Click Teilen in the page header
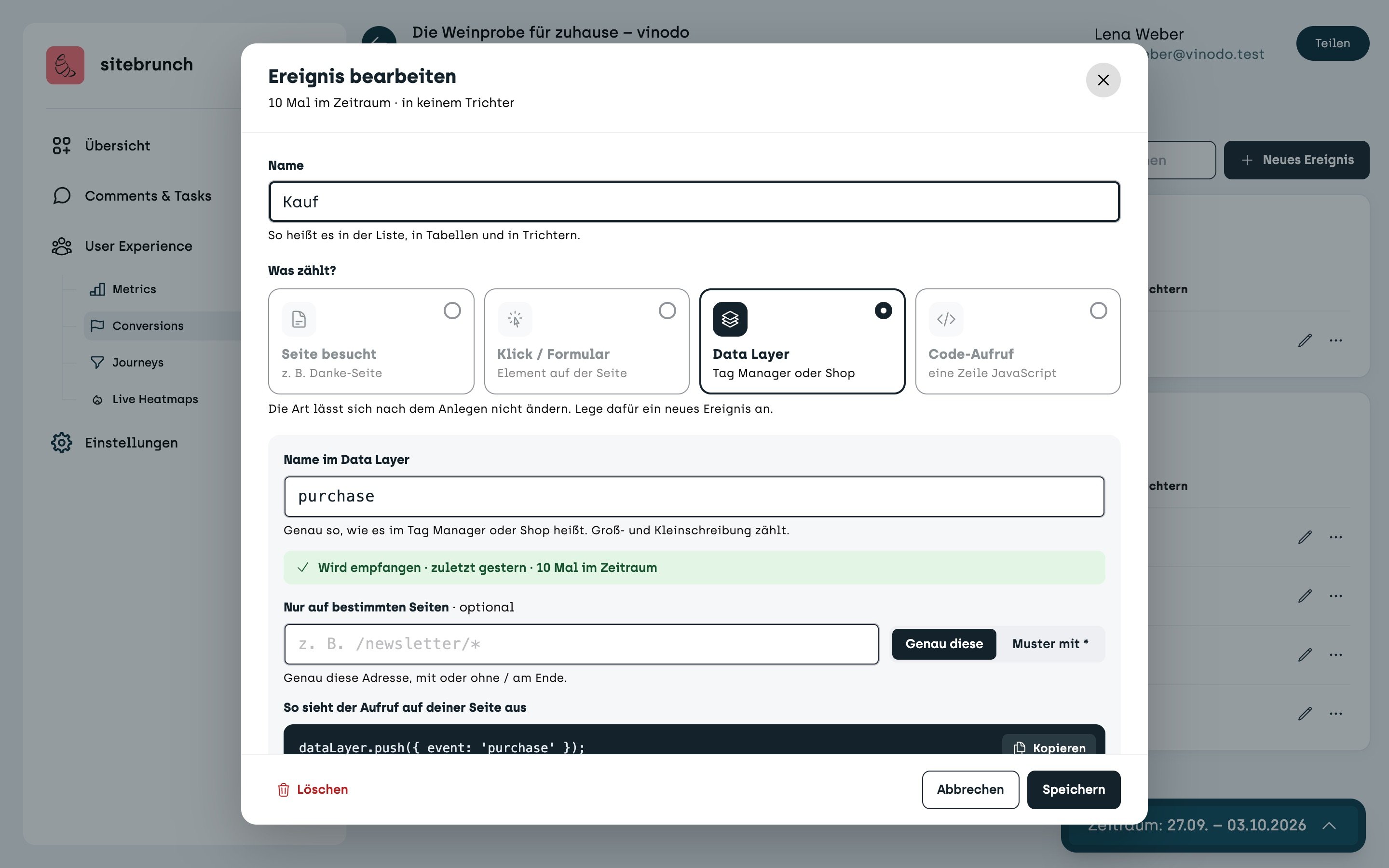1389x868 pixels. point(1332,43)
